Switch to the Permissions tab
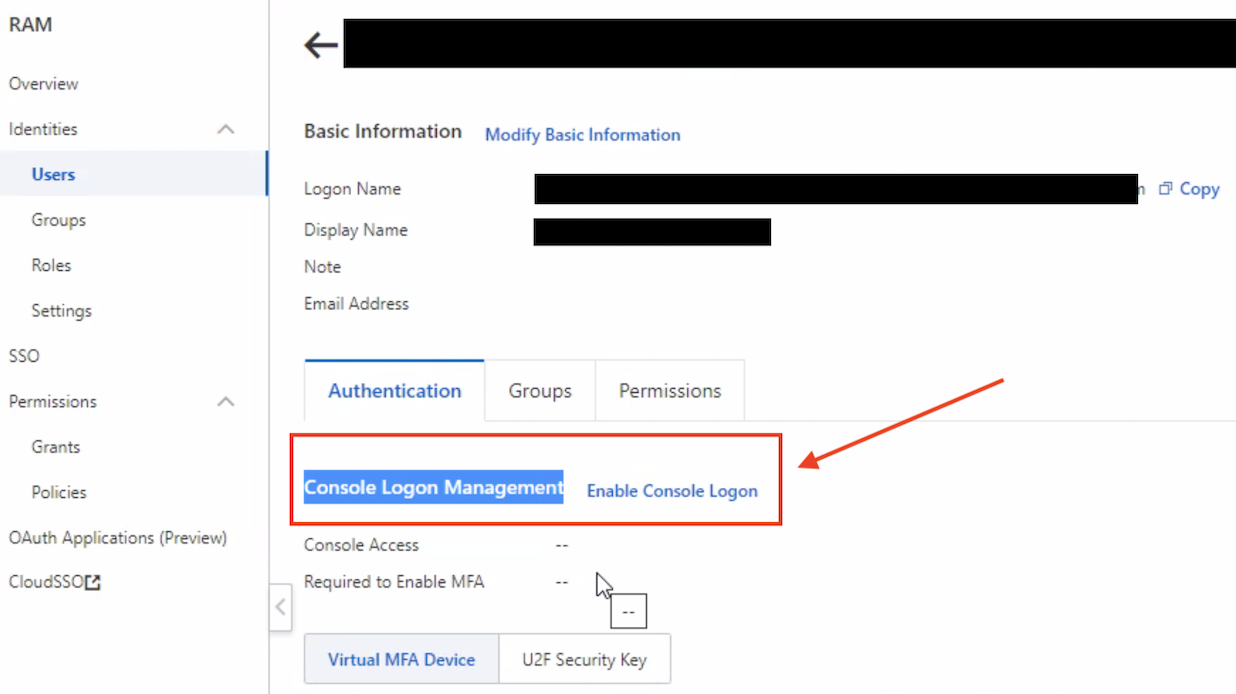The width and height of the screenshot is (1236, 694). point(670,391)
